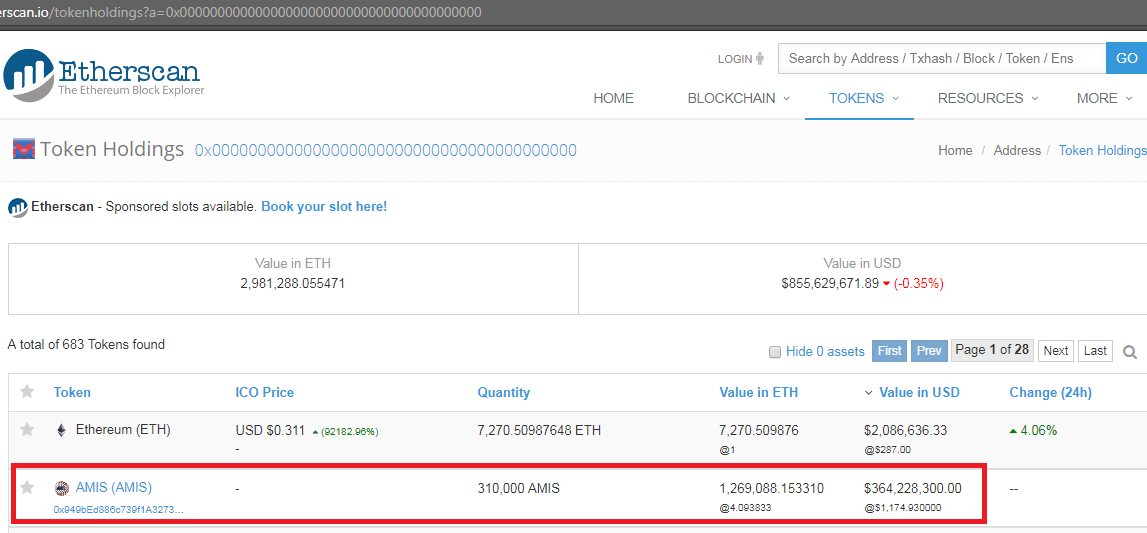Open AMIS contract address 0x949bEd886c...
This screenshot has width=1147, height=533.
point(119,509)
